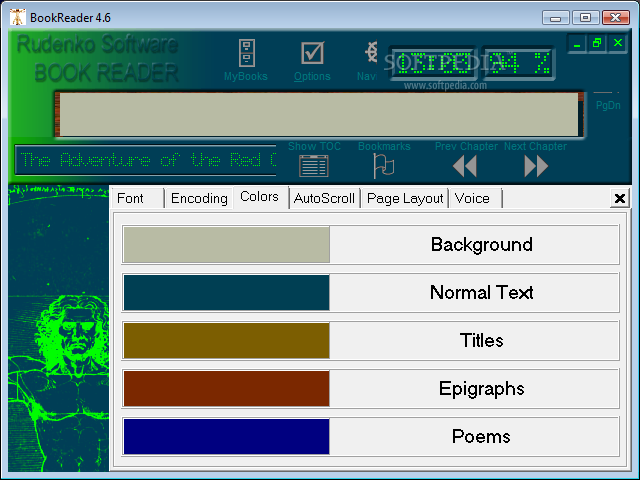This screenshot has width=640, height=480.
Task: Open the MyBooks cabinet icon
Action: click(x=247, y=53)
